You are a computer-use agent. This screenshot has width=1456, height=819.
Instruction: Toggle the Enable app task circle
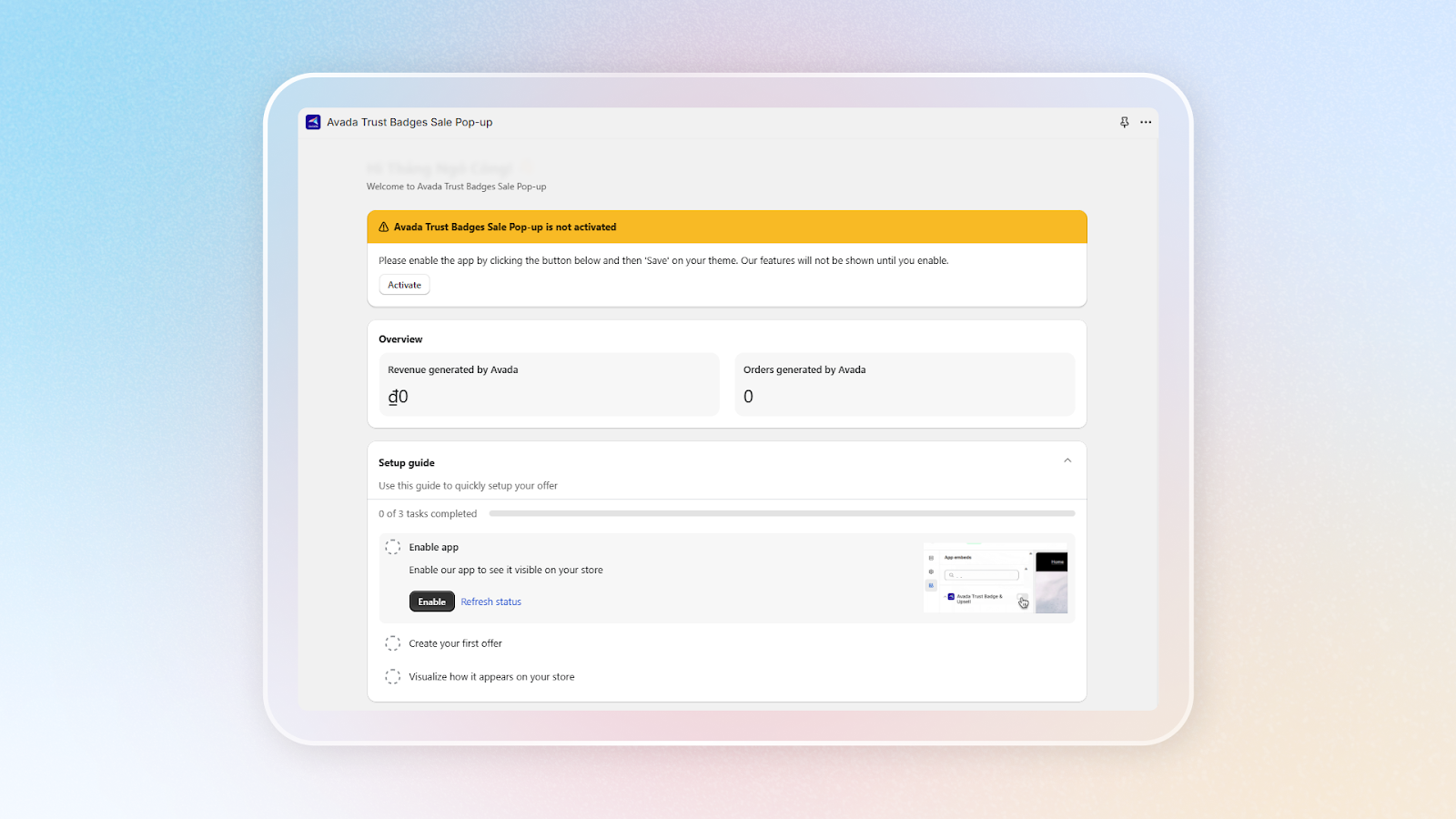click(x=392, y=547)
